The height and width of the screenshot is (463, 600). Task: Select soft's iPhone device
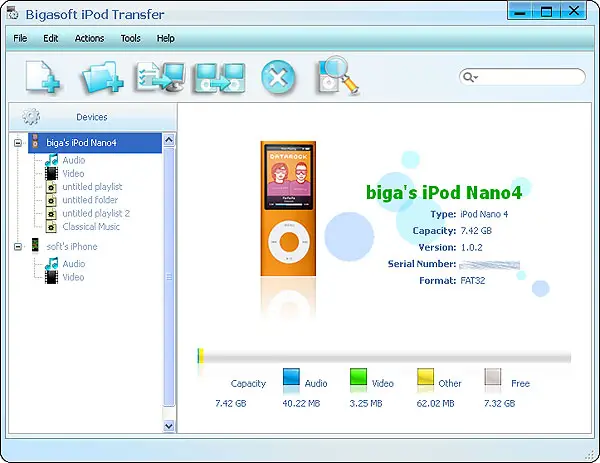72,246
